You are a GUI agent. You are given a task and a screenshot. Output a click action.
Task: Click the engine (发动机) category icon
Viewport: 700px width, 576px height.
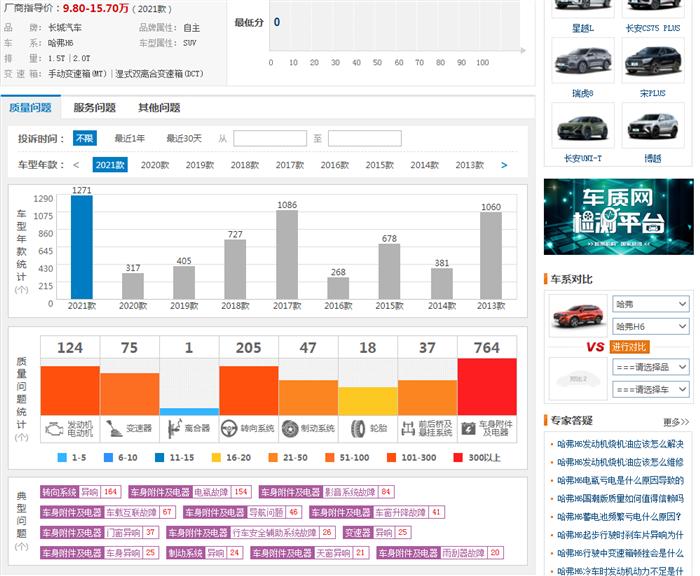coord(54,429)
